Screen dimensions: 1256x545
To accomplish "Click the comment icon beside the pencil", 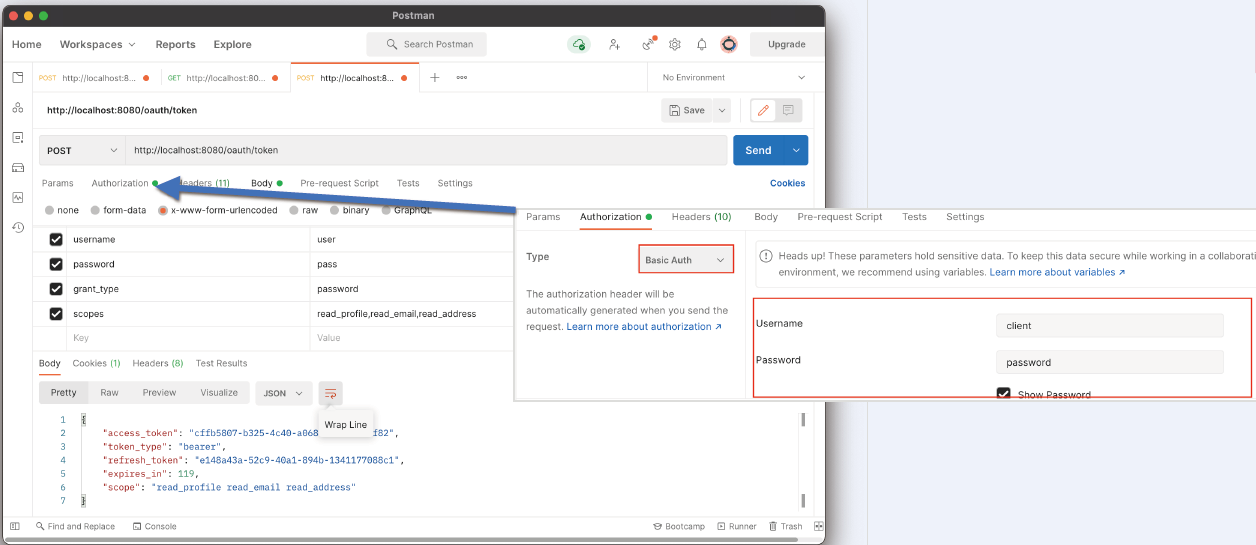I will (788, 110).
